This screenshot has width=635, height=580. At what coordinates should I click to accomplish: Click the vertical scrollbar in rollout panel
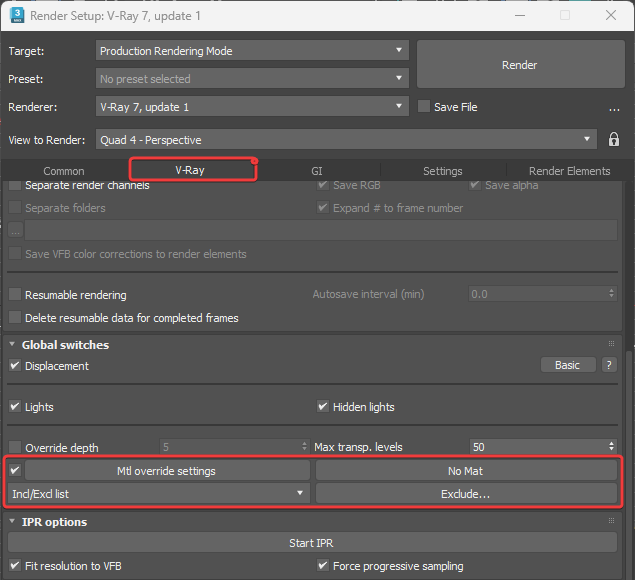[x=628, y=450]
